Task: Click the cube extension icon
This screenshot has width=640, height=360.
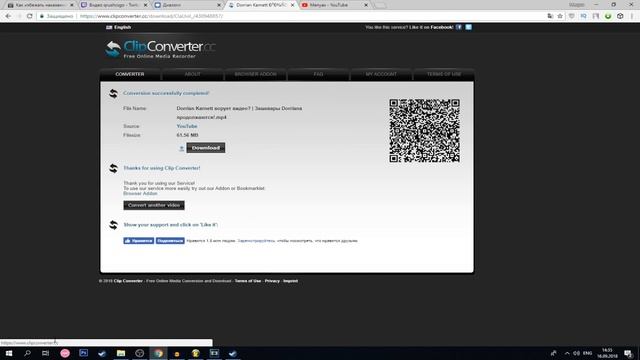Action: [x=620, y=16]
